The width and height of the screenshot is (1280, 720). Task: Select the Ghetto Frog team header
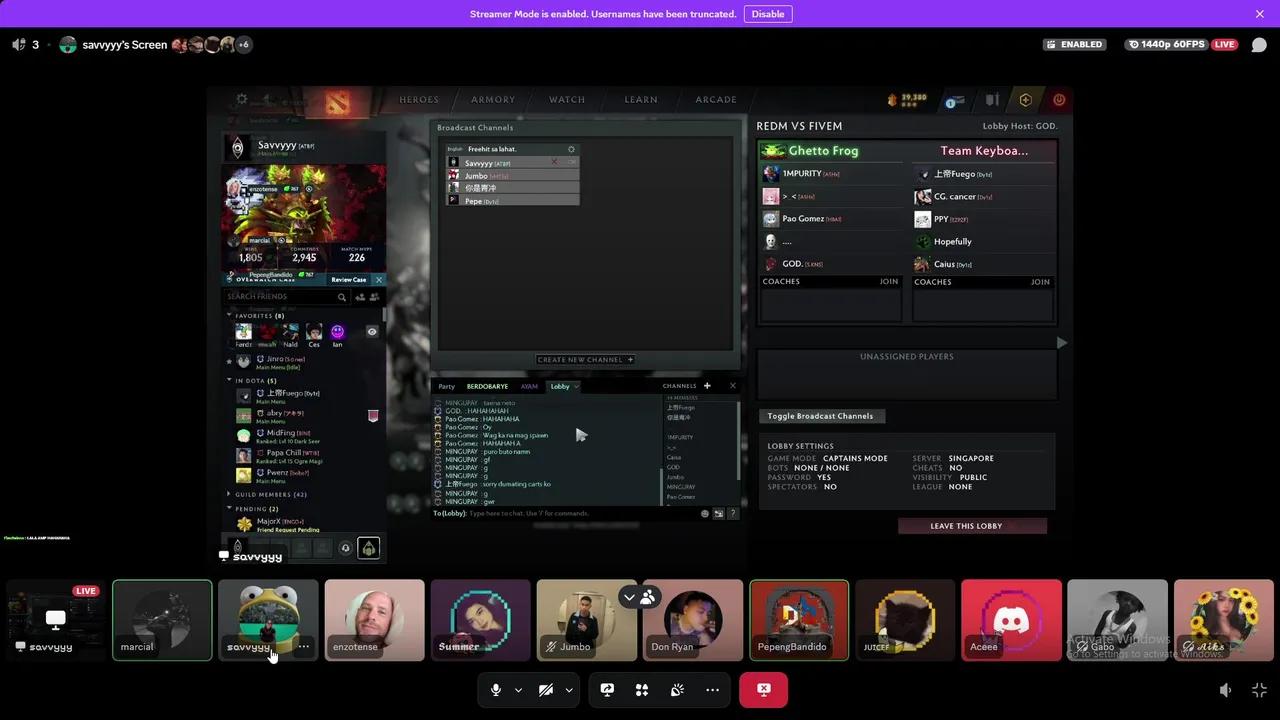[x=830, y=151]
